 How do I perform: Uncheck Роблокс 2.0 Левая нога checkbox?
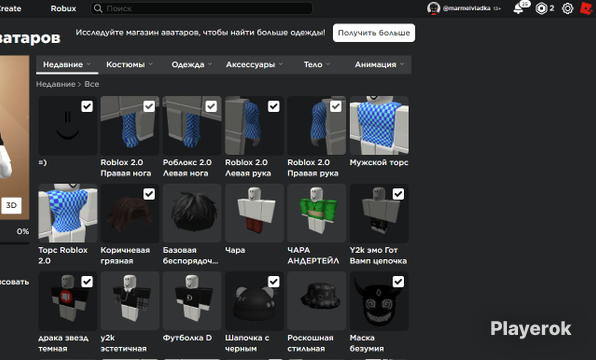tap(211, 106)
